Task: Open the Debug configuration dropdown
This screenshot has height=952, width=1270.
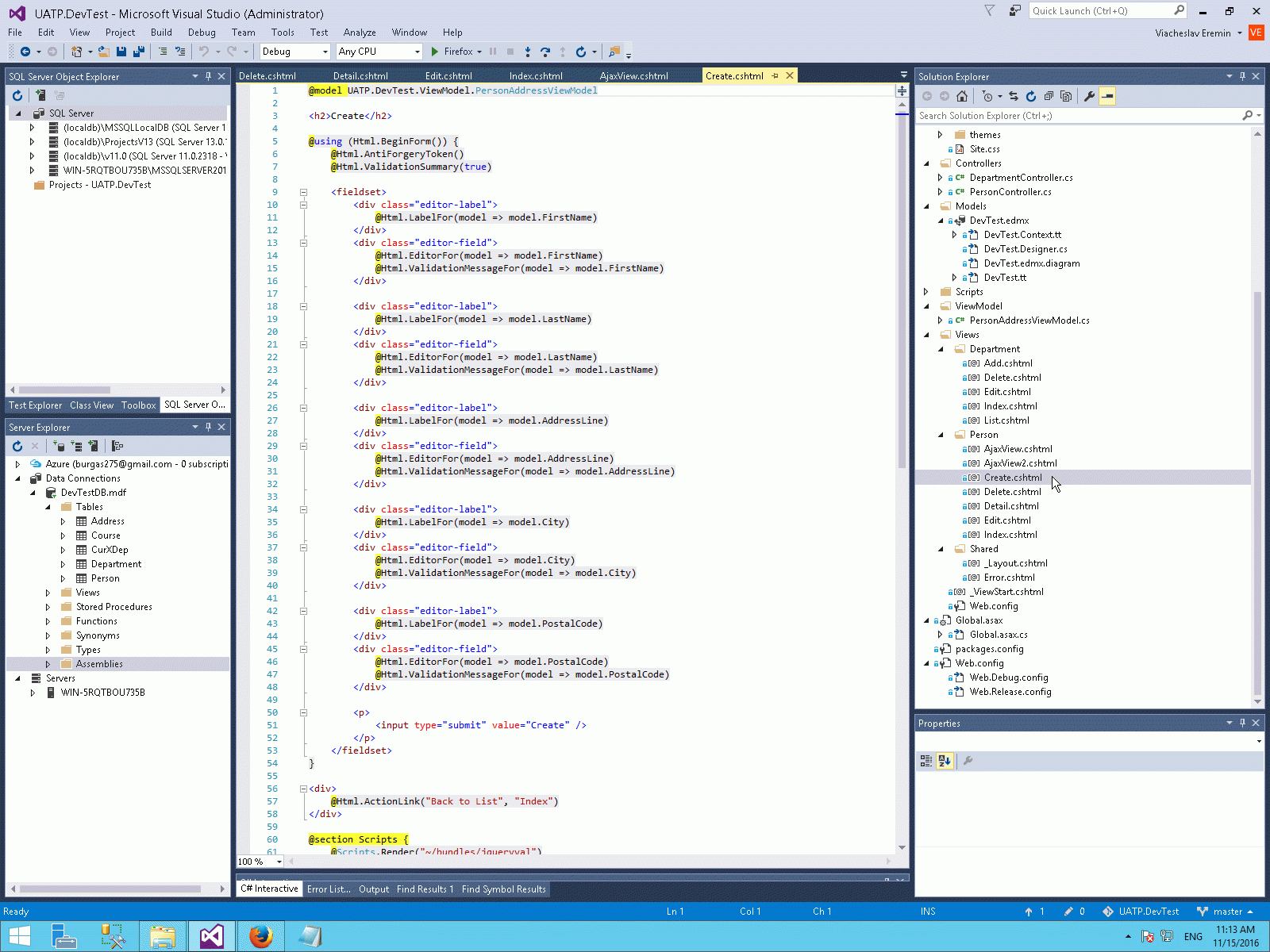Action: pyautogui.click(x=325, y=52)
